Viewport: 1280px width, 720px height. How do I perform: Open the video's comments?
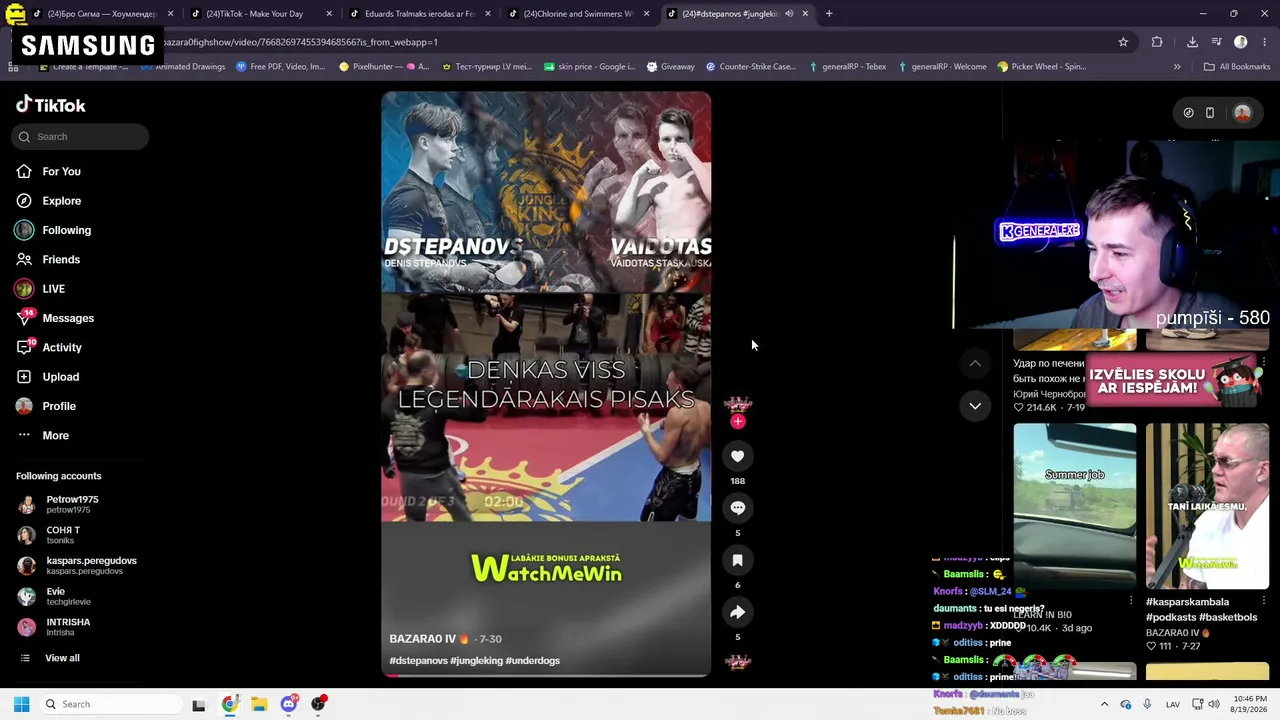coord(738,508)
